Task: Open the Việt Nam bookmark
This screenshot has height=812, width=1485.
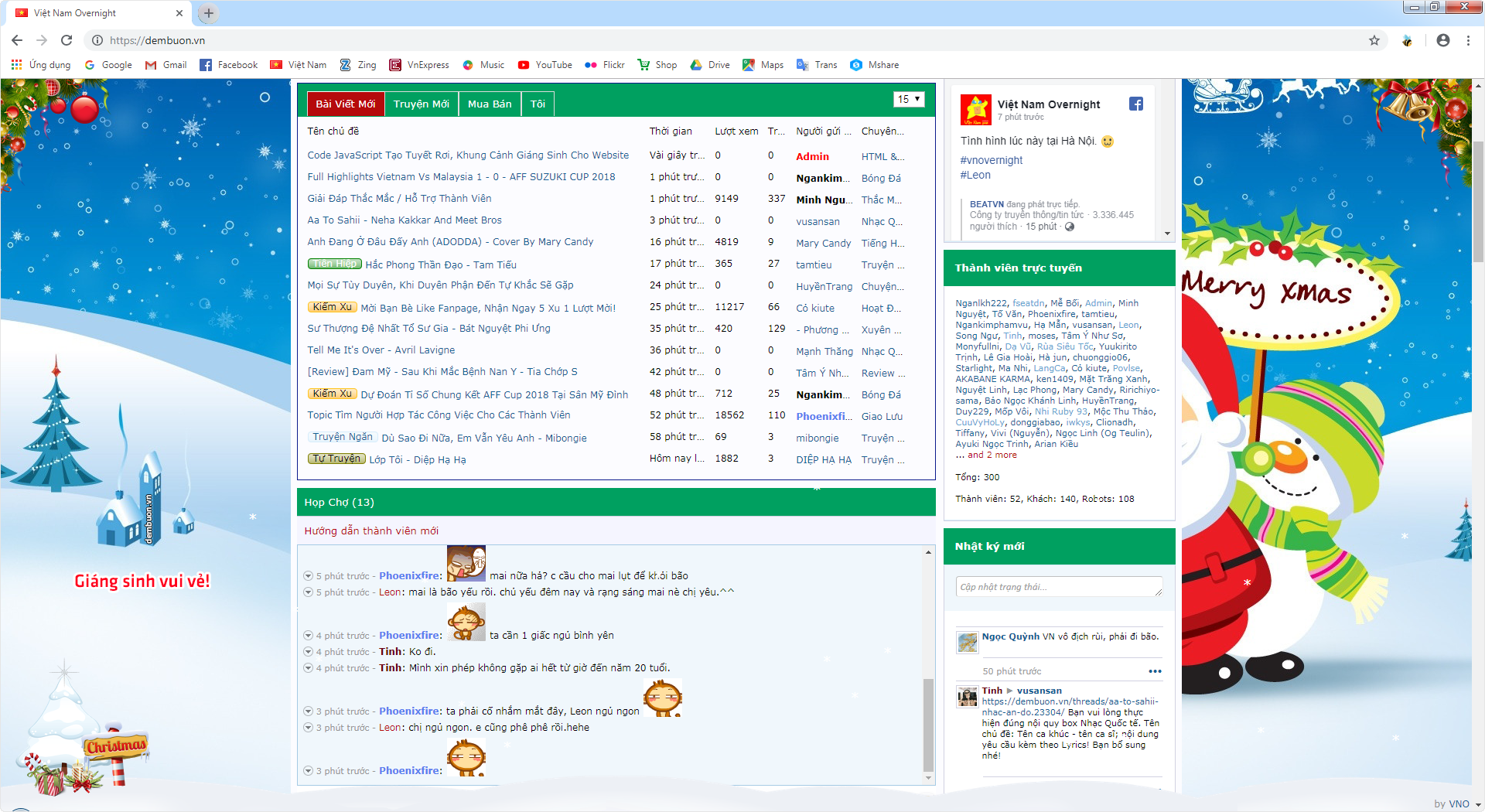Action: [x=299, y=65]
